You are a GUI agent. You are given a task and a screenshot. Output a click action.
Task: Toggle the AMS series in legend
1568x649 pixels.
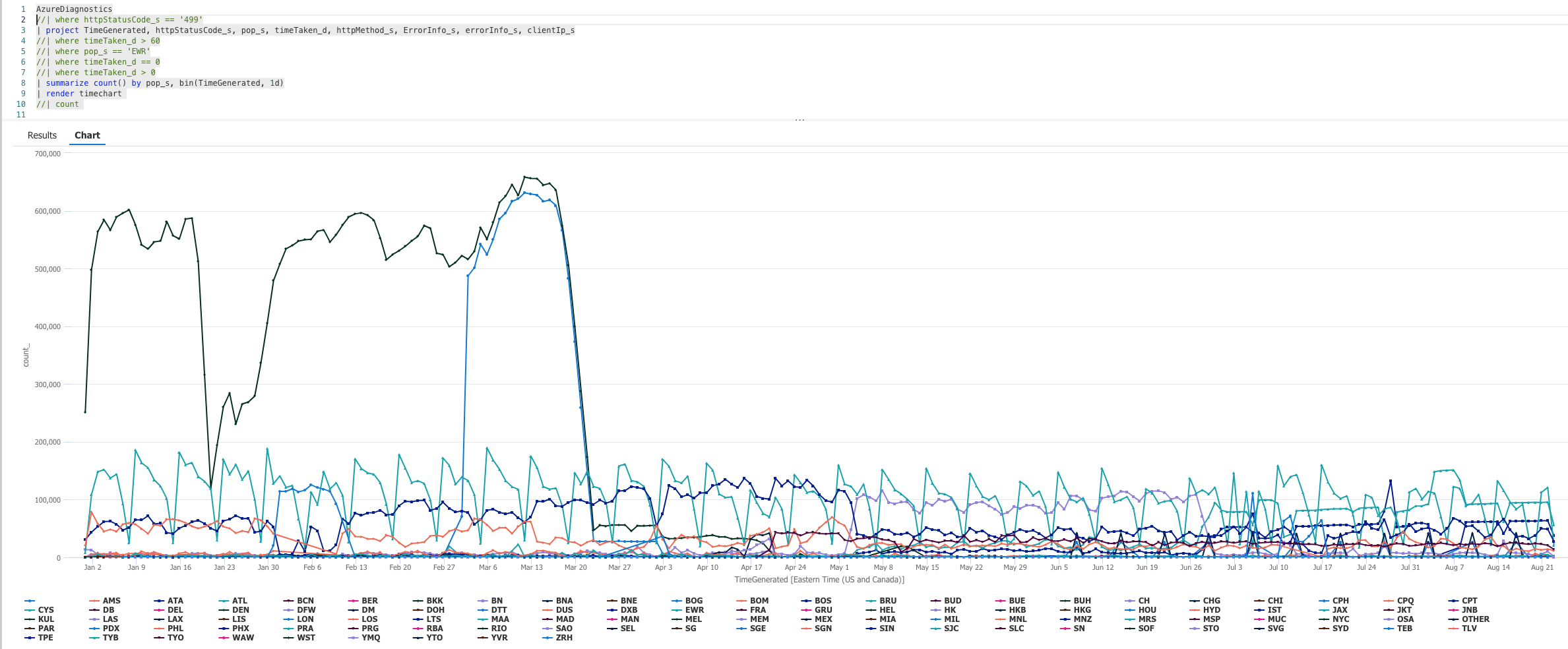point(104,601)
